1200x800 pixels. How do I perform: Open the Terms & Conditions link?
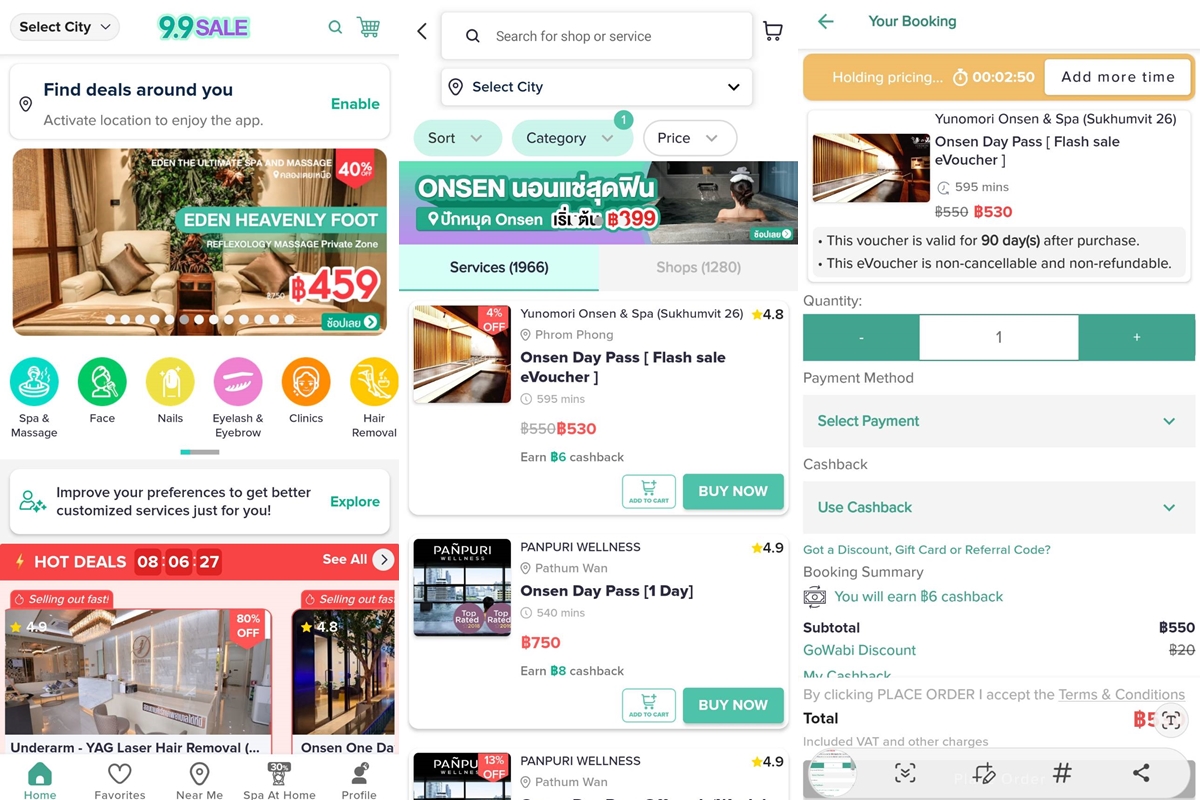tap(1122, 695)
